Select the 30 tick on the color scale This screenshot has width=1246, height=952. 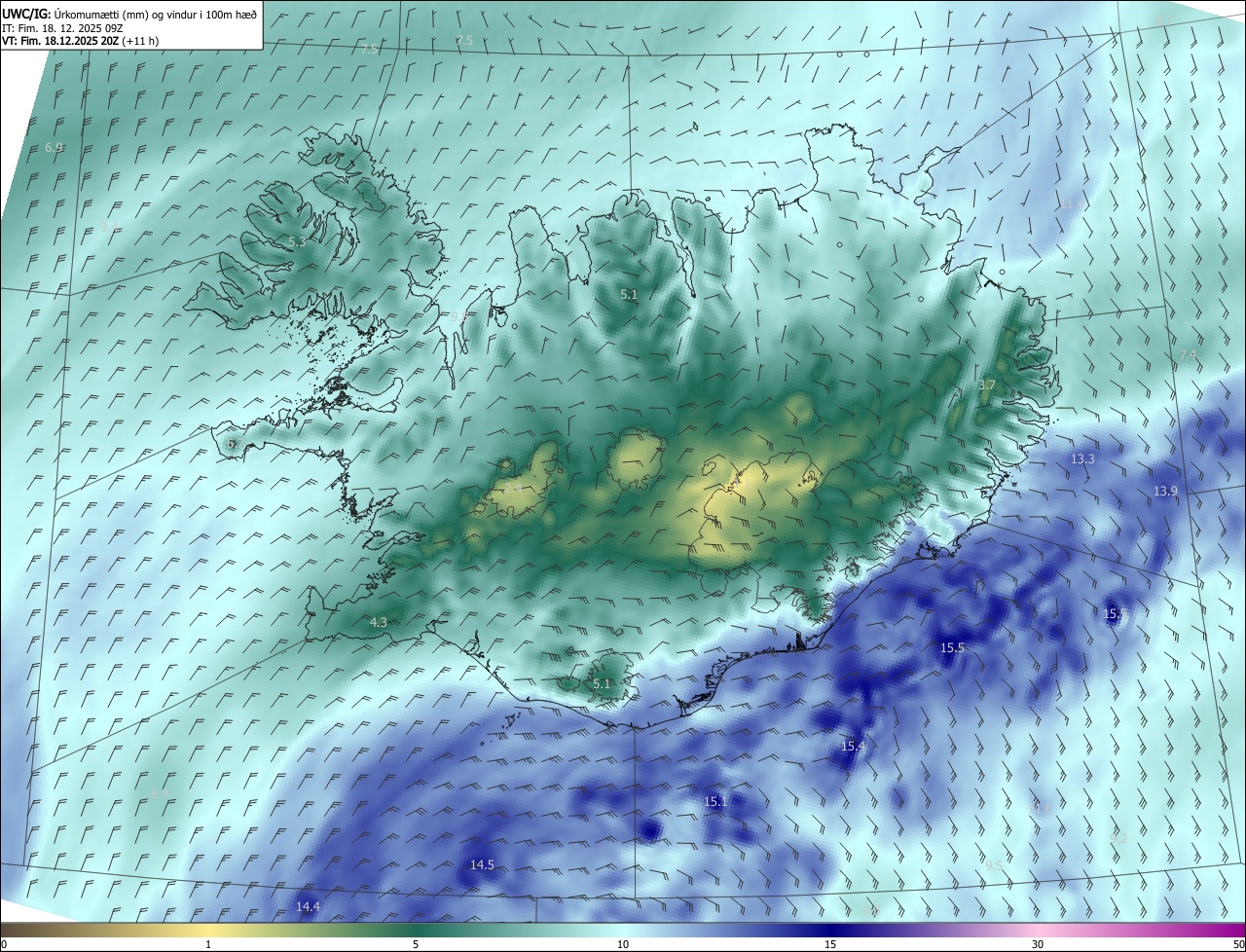point(1038,944)
